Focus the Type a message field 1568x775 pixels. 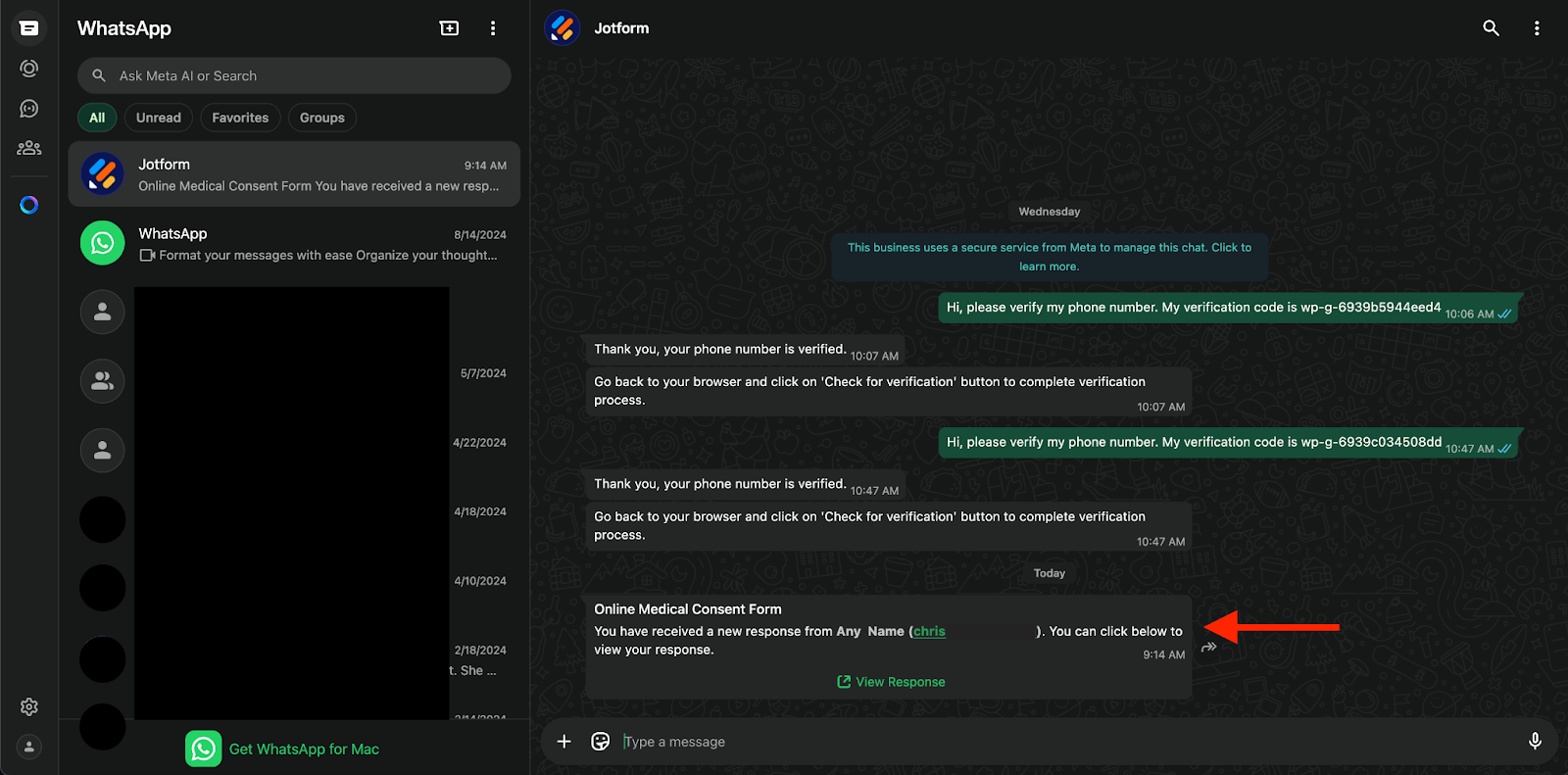1068,742
